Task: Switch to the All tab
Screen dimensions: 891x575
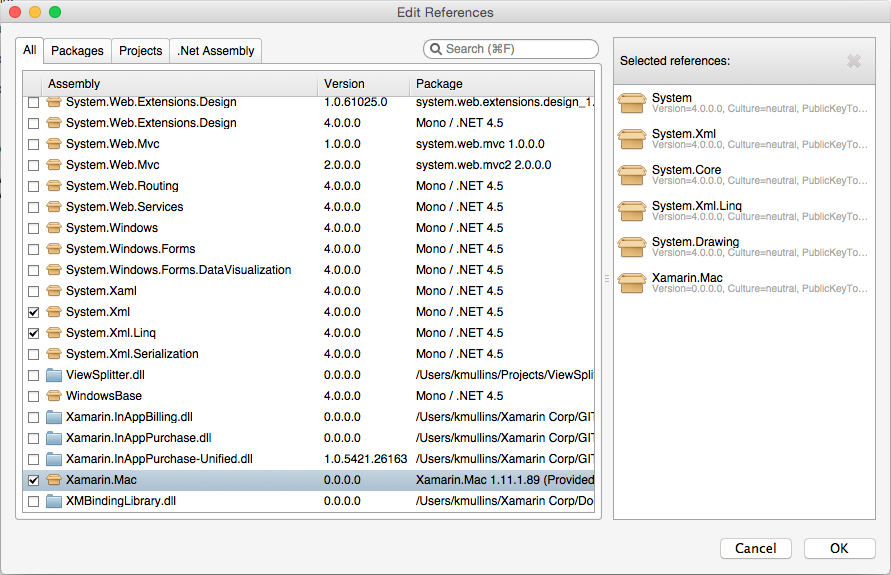Action: click(30, 50)
